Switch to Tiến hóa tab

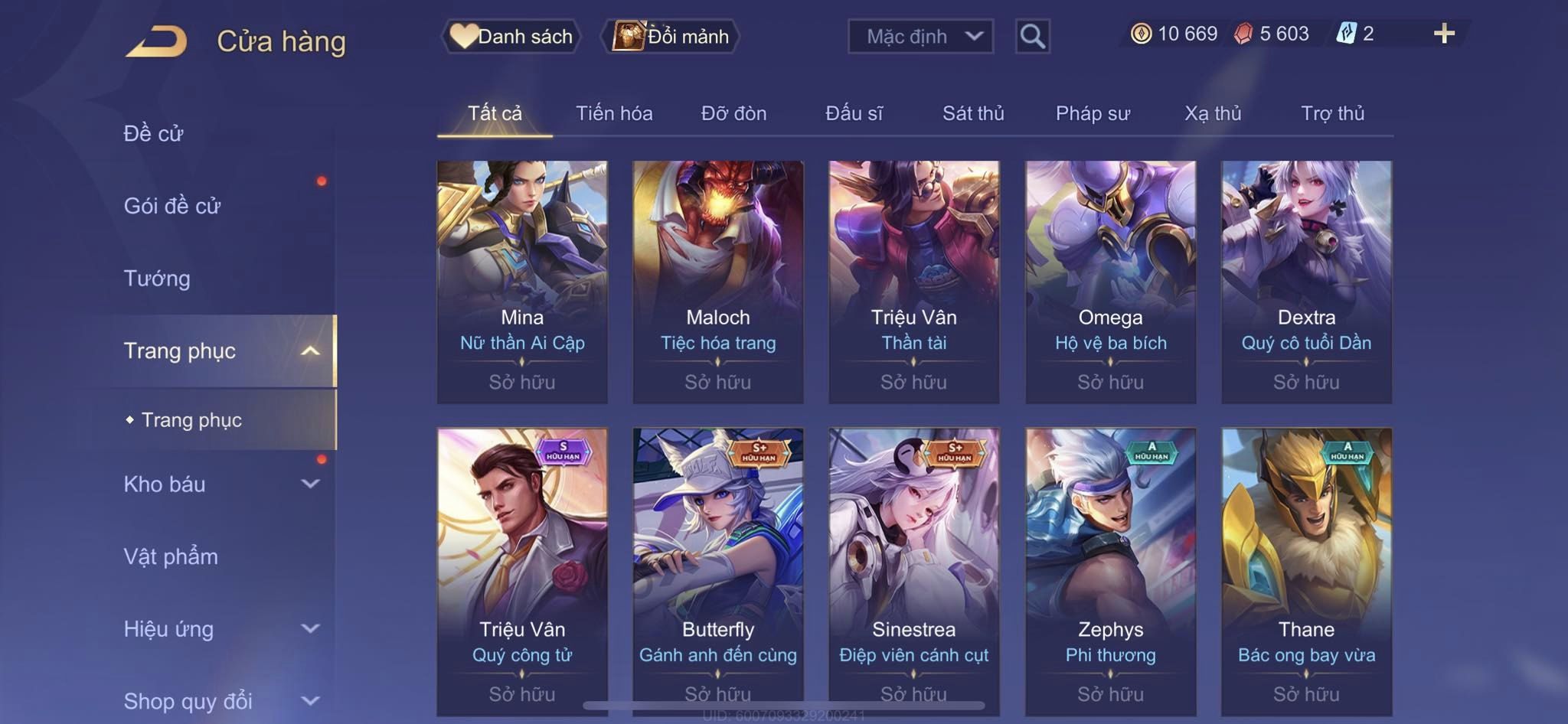coord(614,113)
